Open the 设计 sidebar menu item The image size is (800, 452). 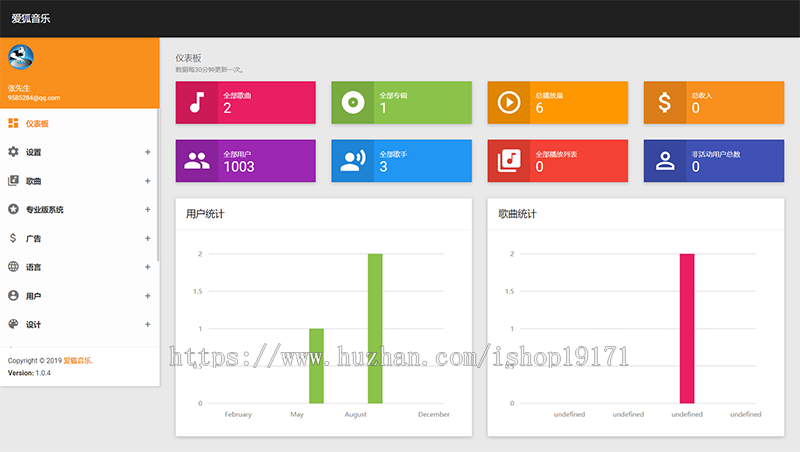click(x=79, y=324)
